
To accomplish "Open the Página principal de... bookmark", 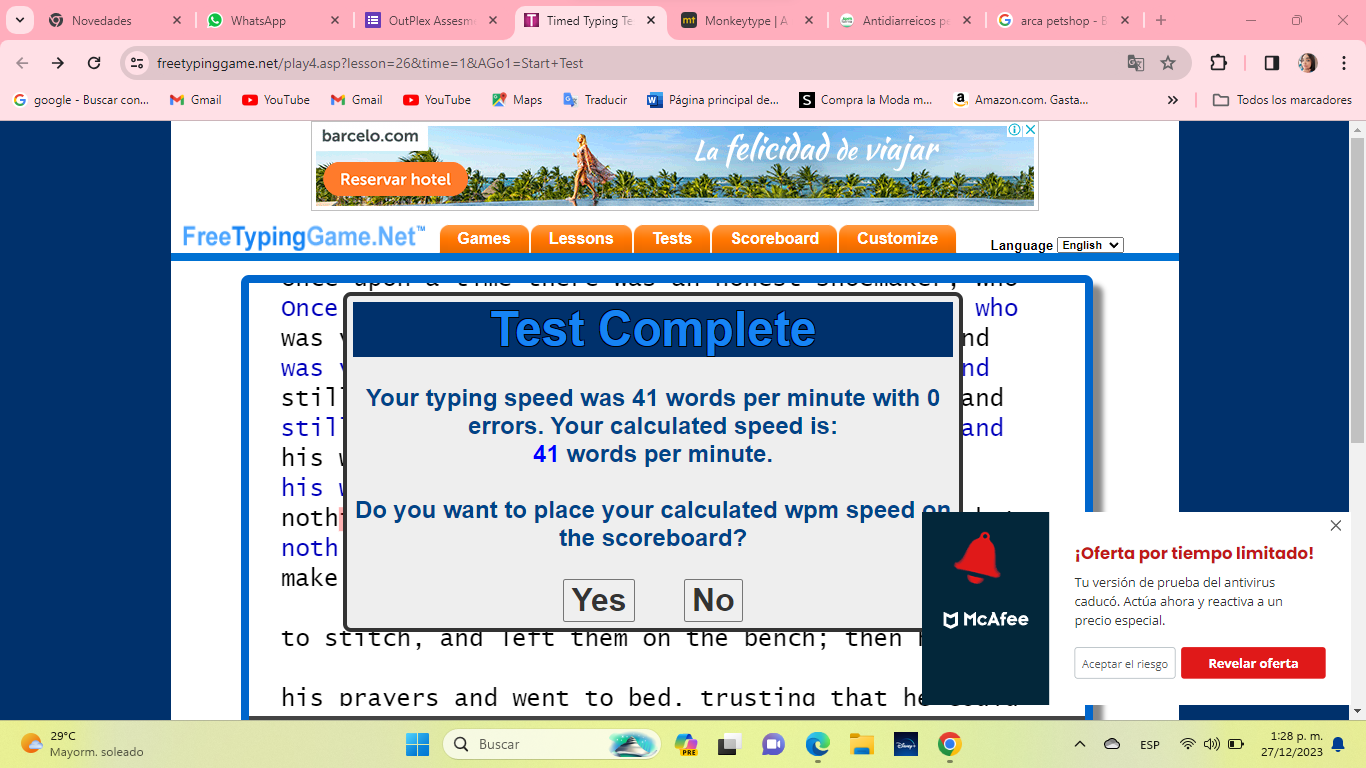I will click(714, 100).
